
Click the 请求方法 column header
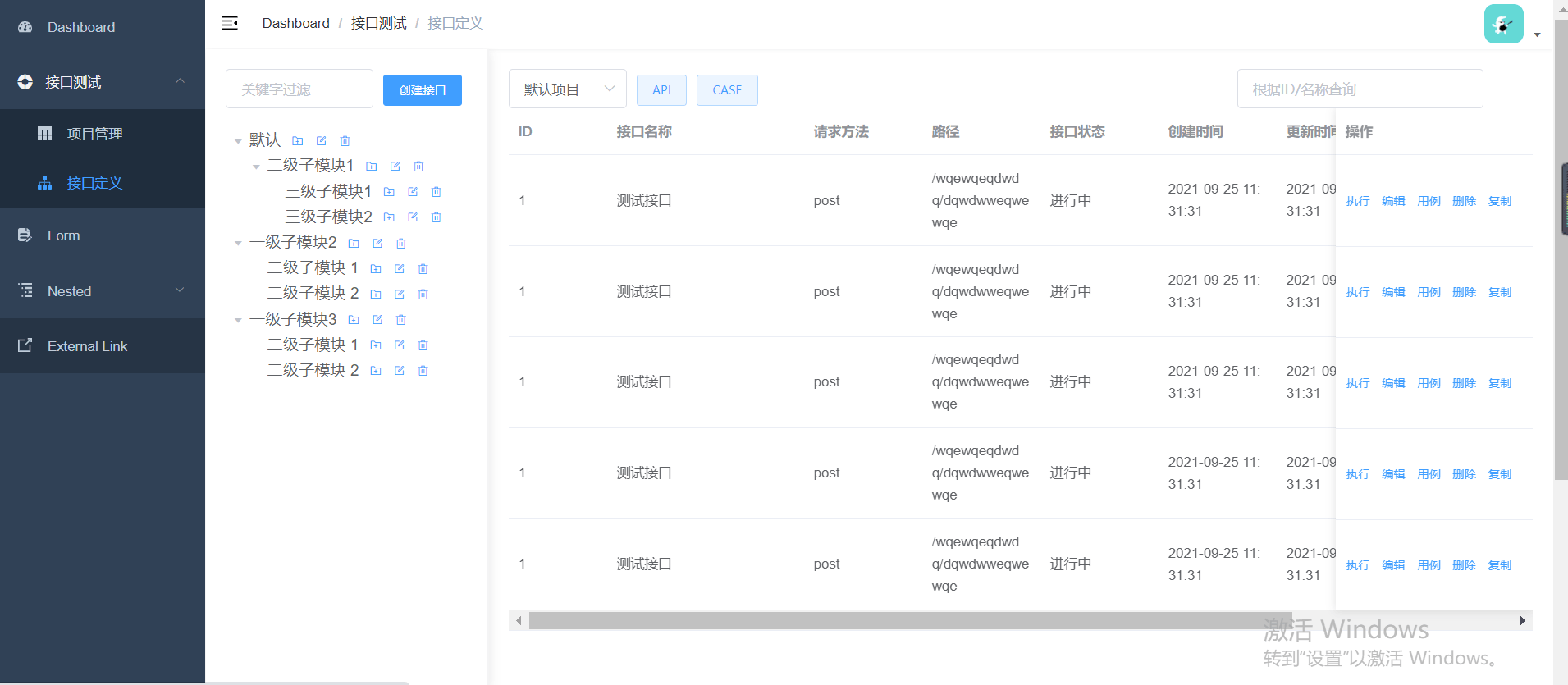[x=841, y=131]
